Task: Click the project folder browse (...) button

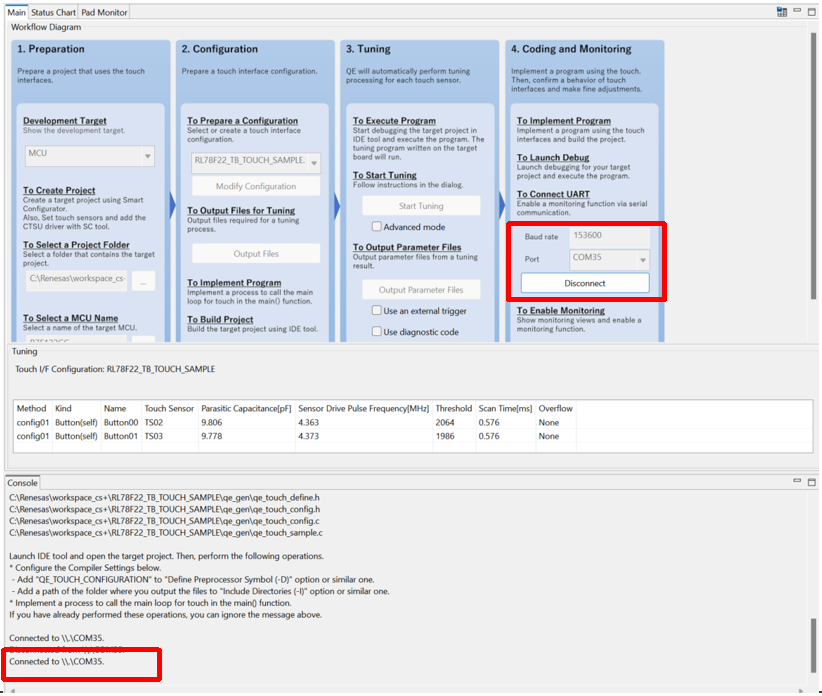Action: coord(144,282)
